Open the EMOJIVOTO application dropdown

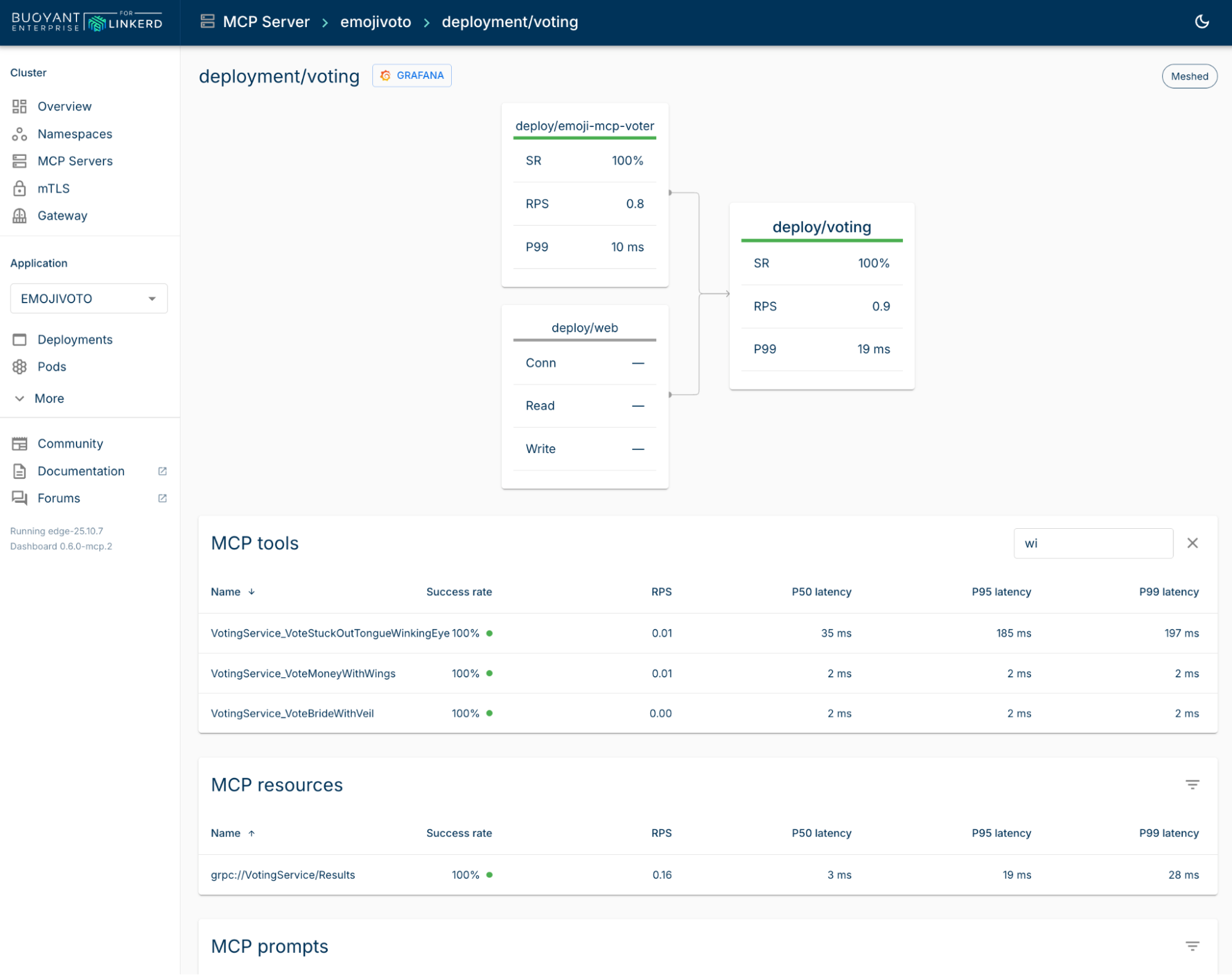tap(89, 299)
